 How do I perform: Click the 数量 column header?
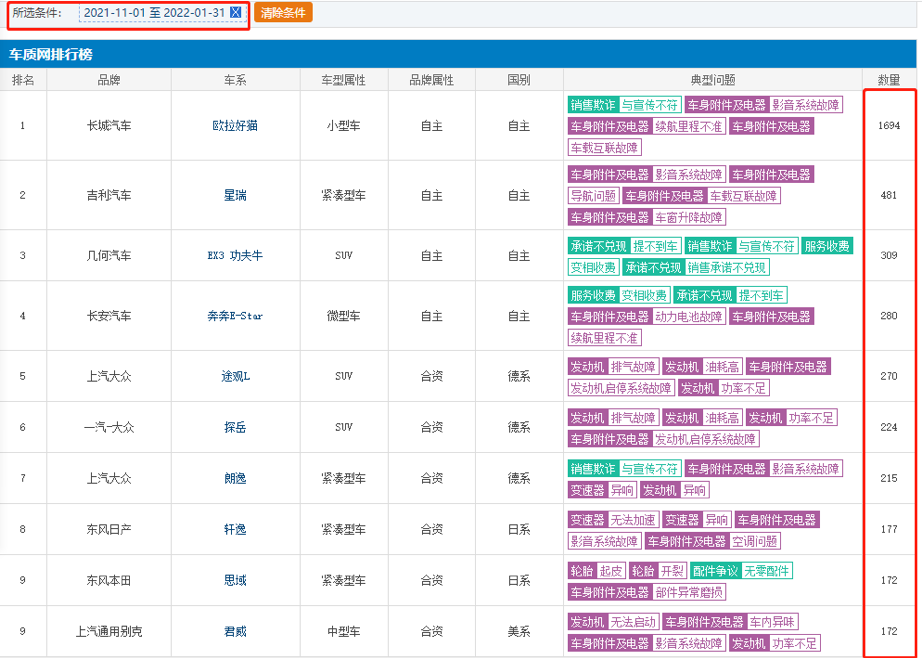(x=889, y=79)
